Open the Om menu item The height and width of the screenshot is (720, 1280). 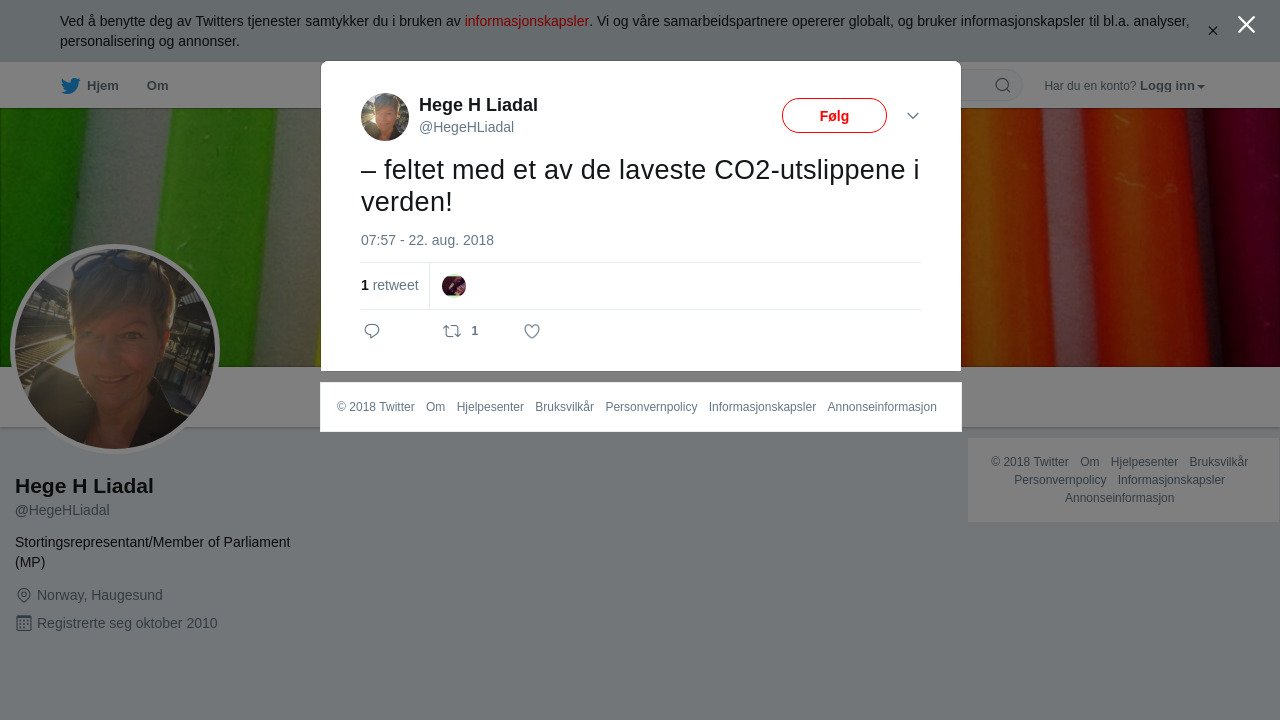pos(158,86)
